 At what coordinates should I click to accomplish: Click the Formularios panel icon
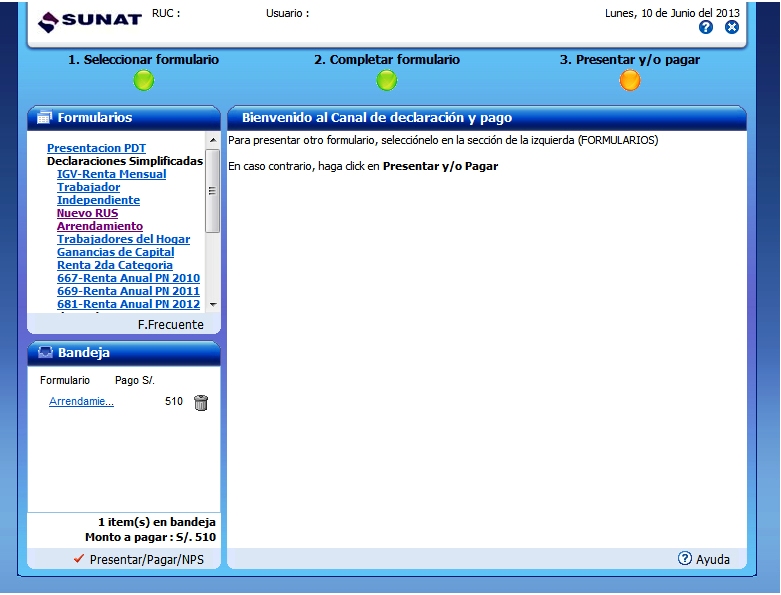click(x=44, y=118)
